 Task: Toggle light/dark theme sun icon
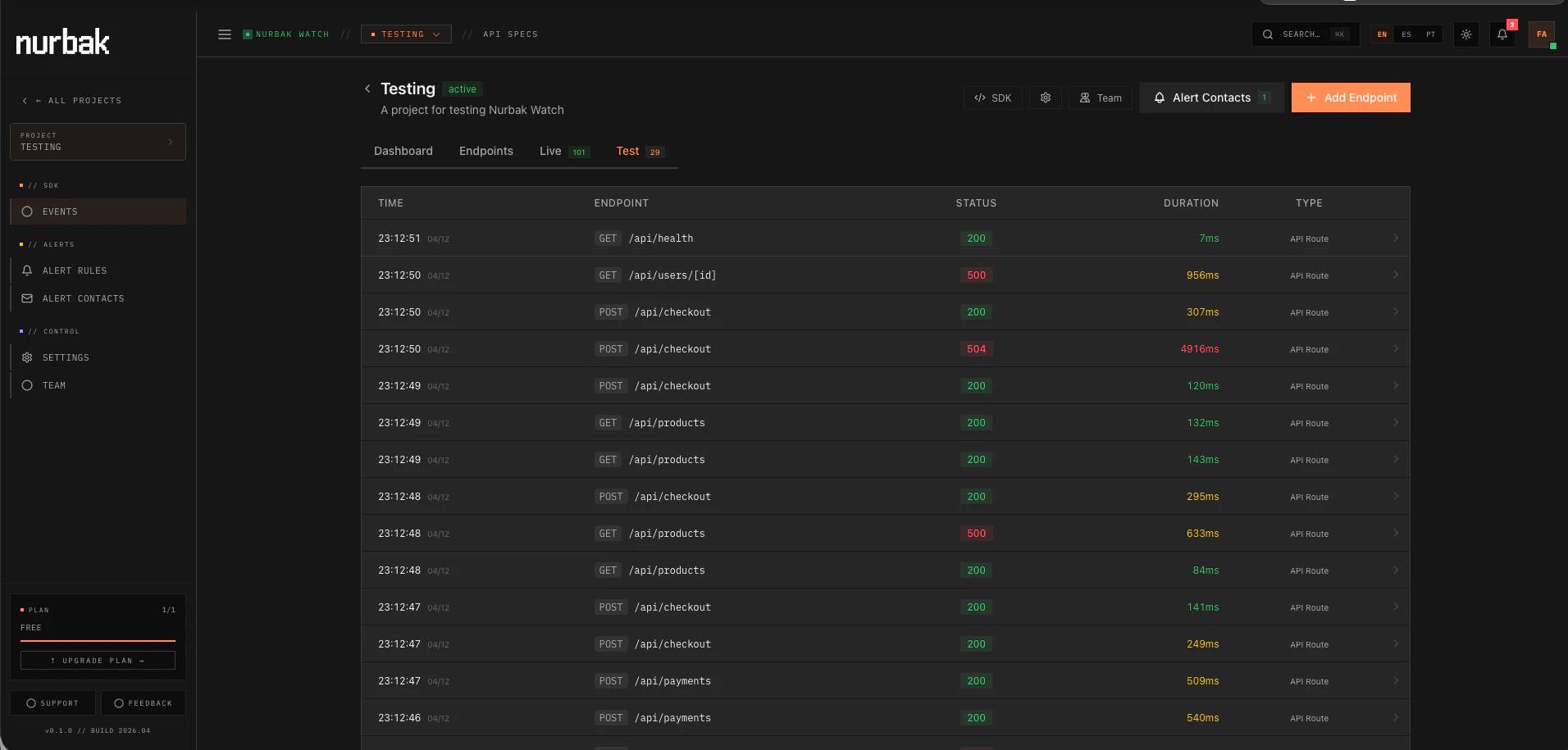coord(1466,34)
